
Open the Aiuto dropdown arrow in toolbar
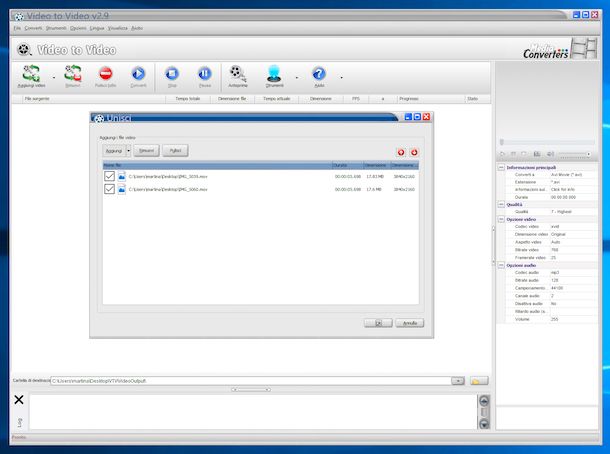tap(342, 77)
